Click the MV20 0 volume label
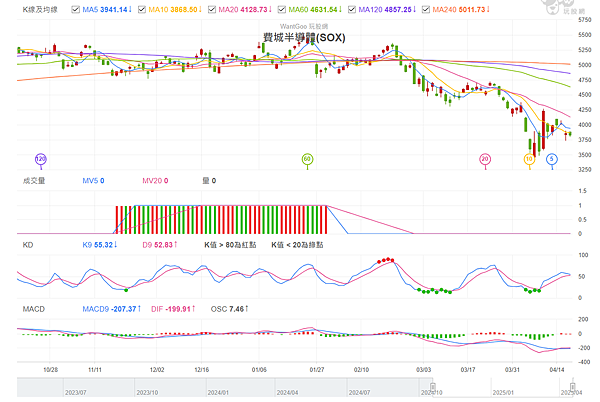Screen dimensions: 600x402 point(155,181)
